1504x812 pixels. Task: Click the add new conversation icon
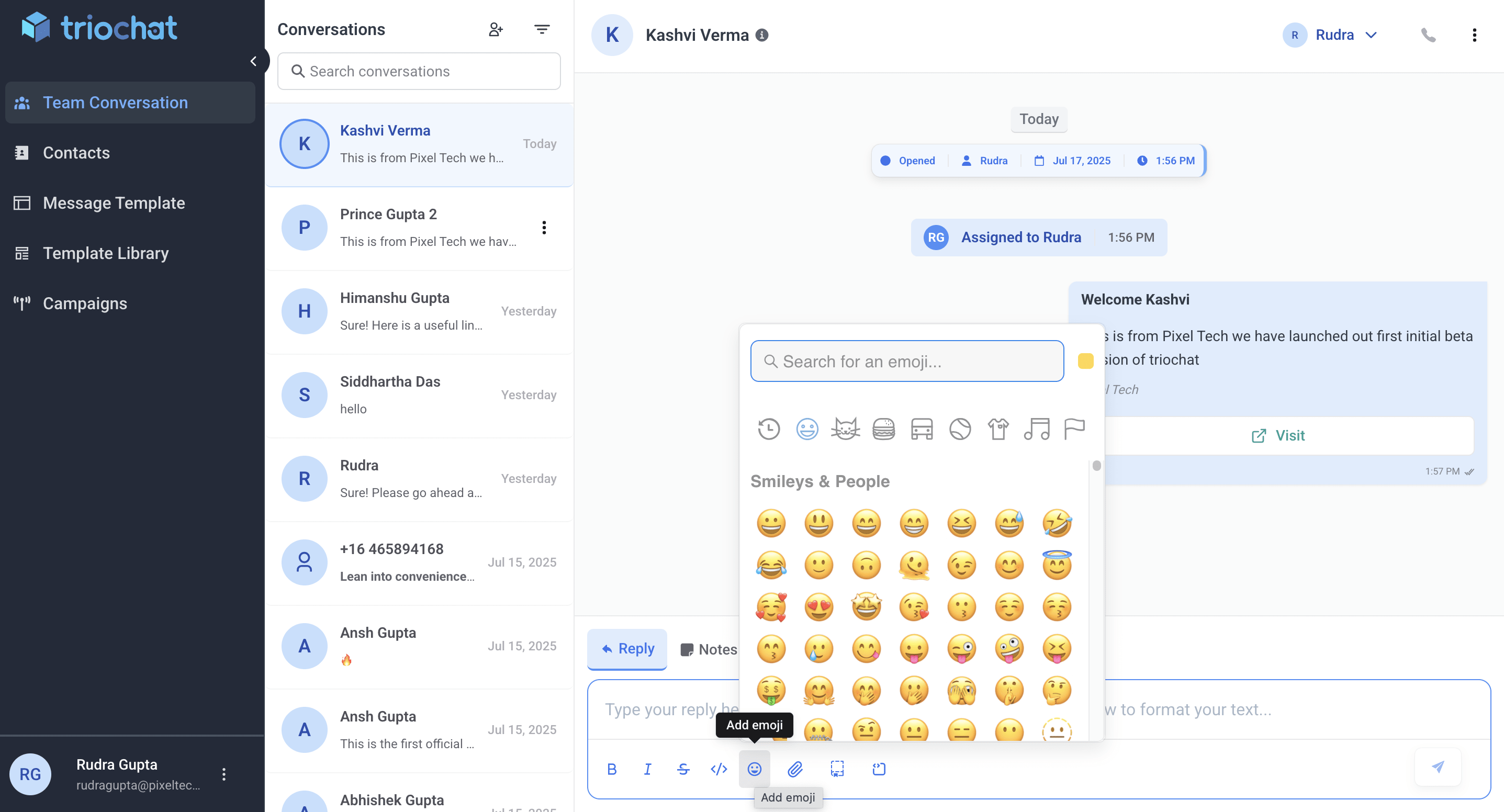tap(496, 29)
